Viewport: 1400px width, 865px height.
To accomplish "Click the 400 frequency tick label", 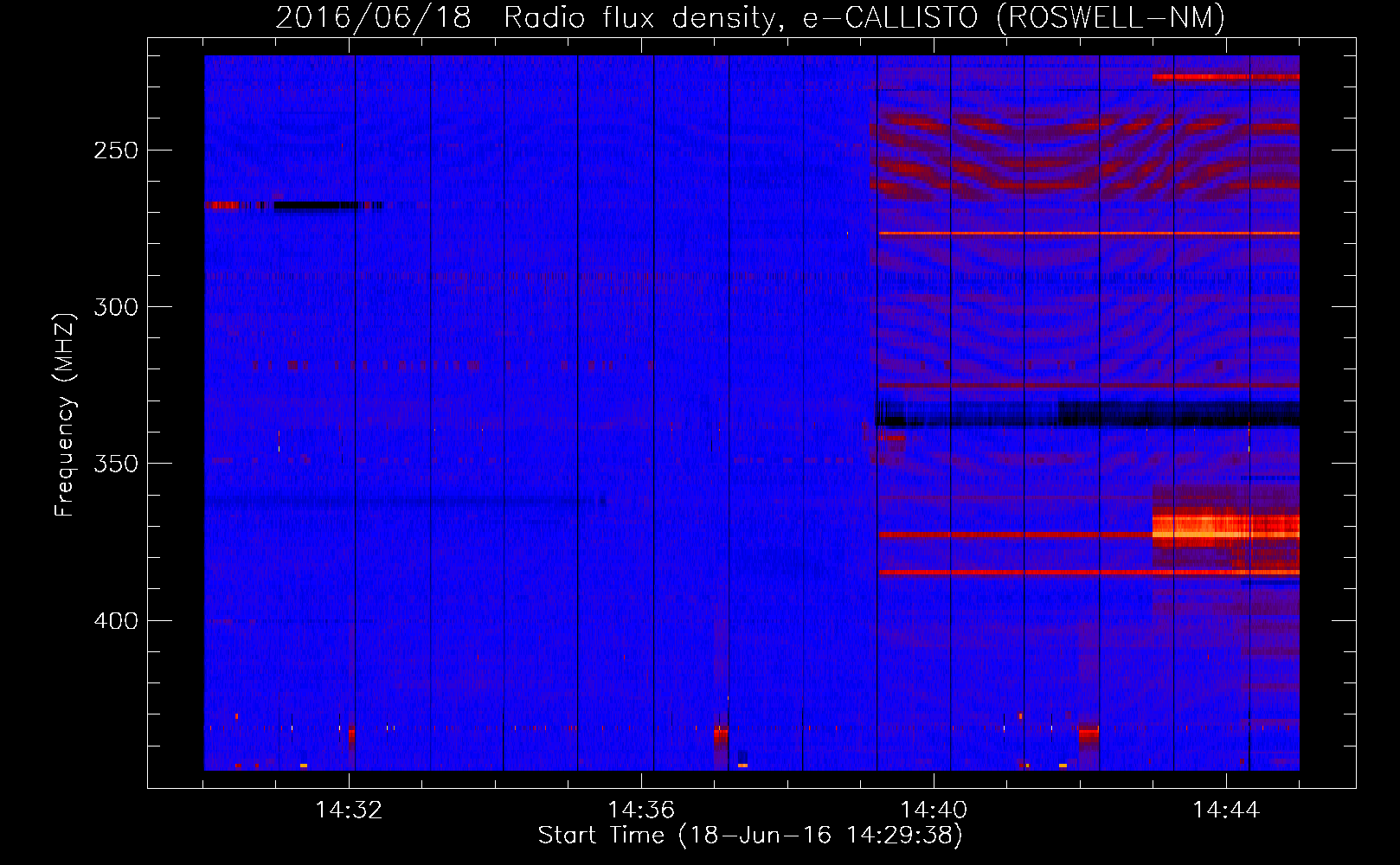I will (x=116, y=620).
